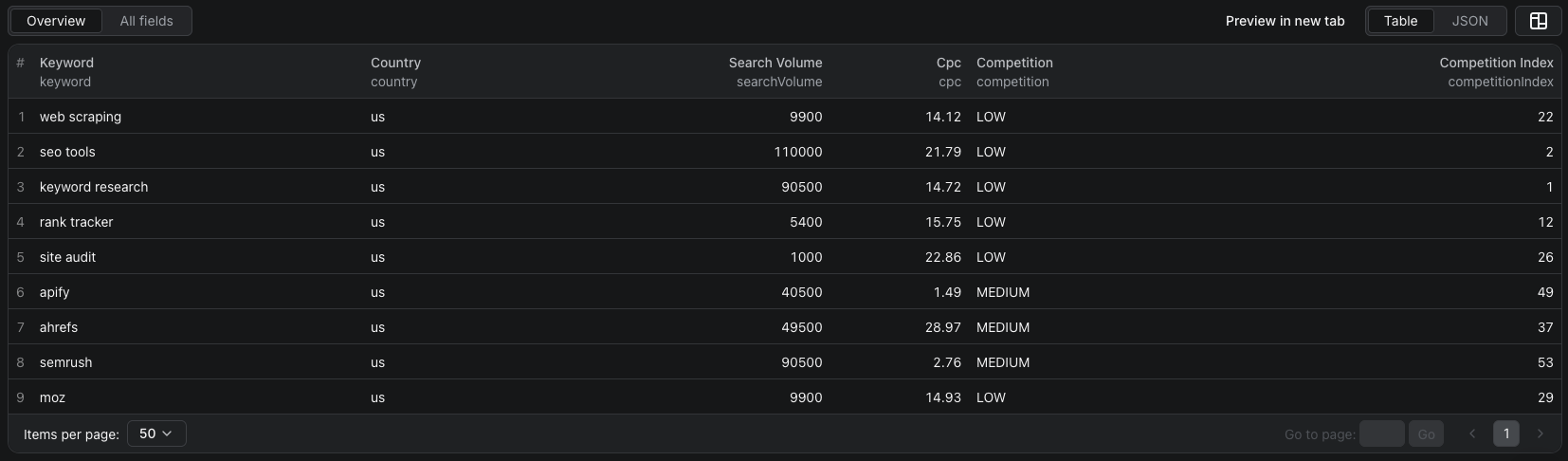Click MEDIUM competition in semrush row
Screen dimensions: 1568x461
point(1003,362)
